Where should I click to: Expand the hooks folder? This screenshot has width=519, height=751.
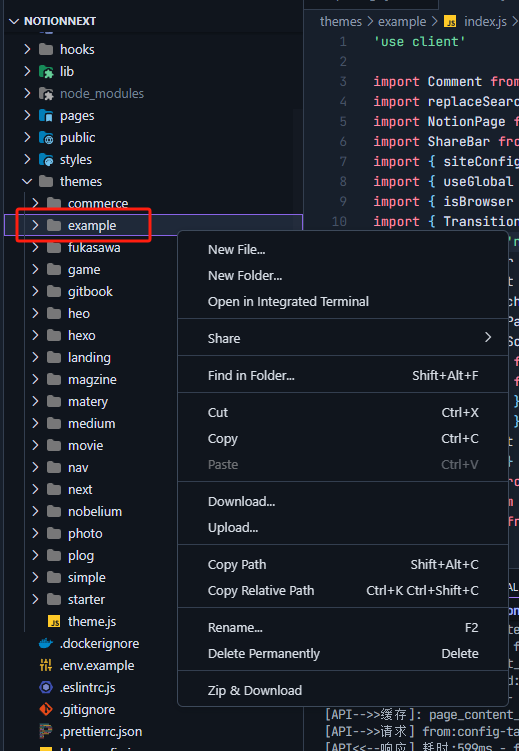coord(27,49)
